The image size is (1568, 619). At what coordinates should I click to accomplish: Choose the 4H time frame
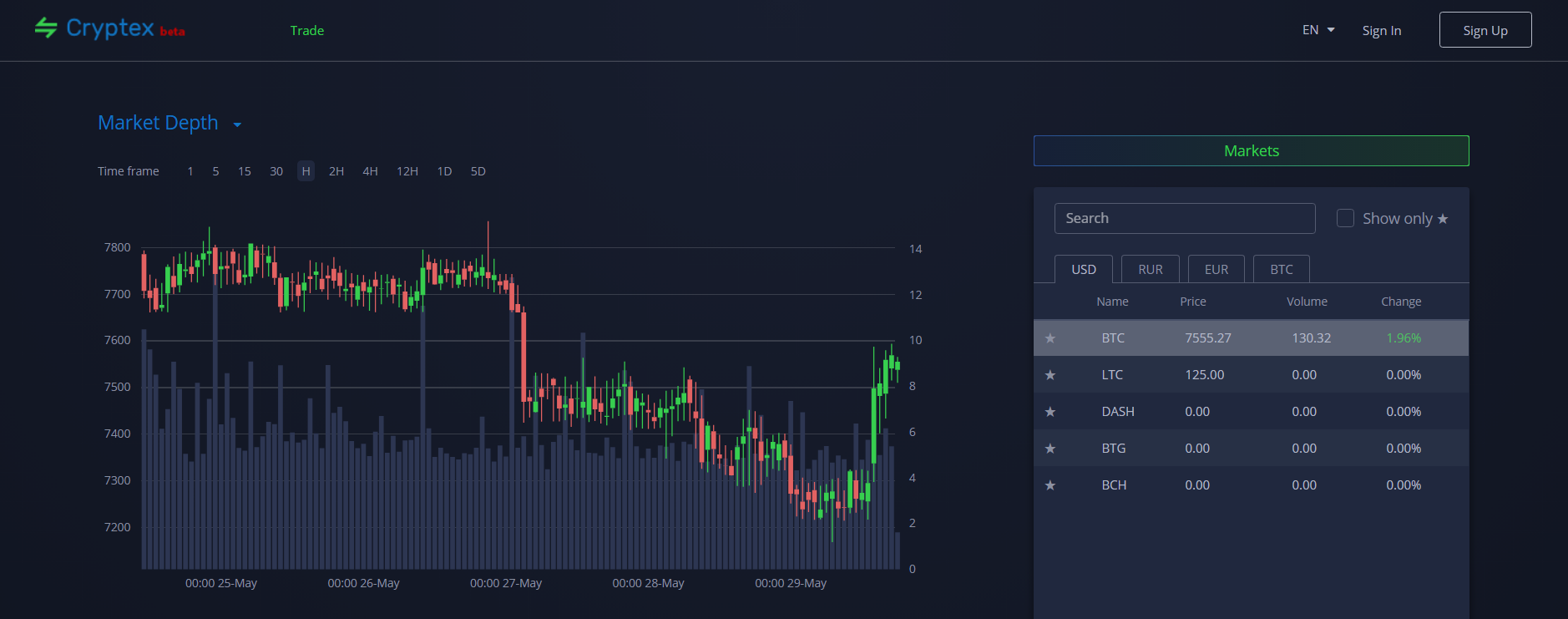pos(370,171)
